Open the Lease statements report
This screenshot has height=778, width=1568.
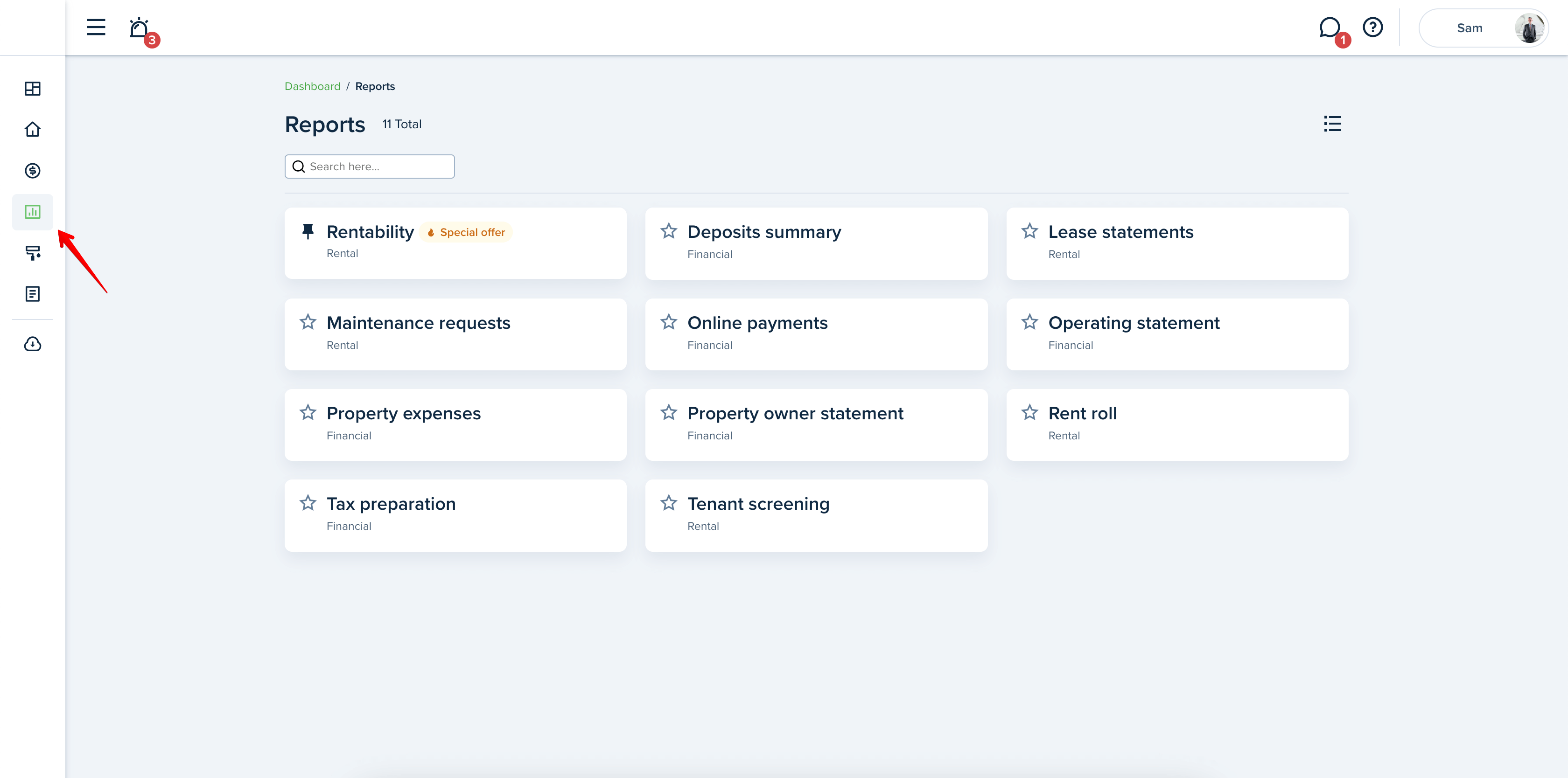1177,243
